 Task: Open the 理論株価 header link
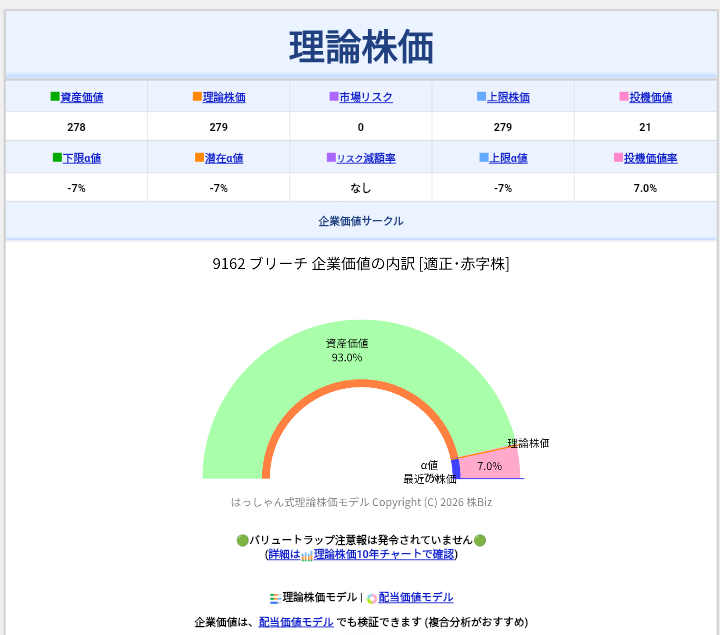tap(224, 97)
